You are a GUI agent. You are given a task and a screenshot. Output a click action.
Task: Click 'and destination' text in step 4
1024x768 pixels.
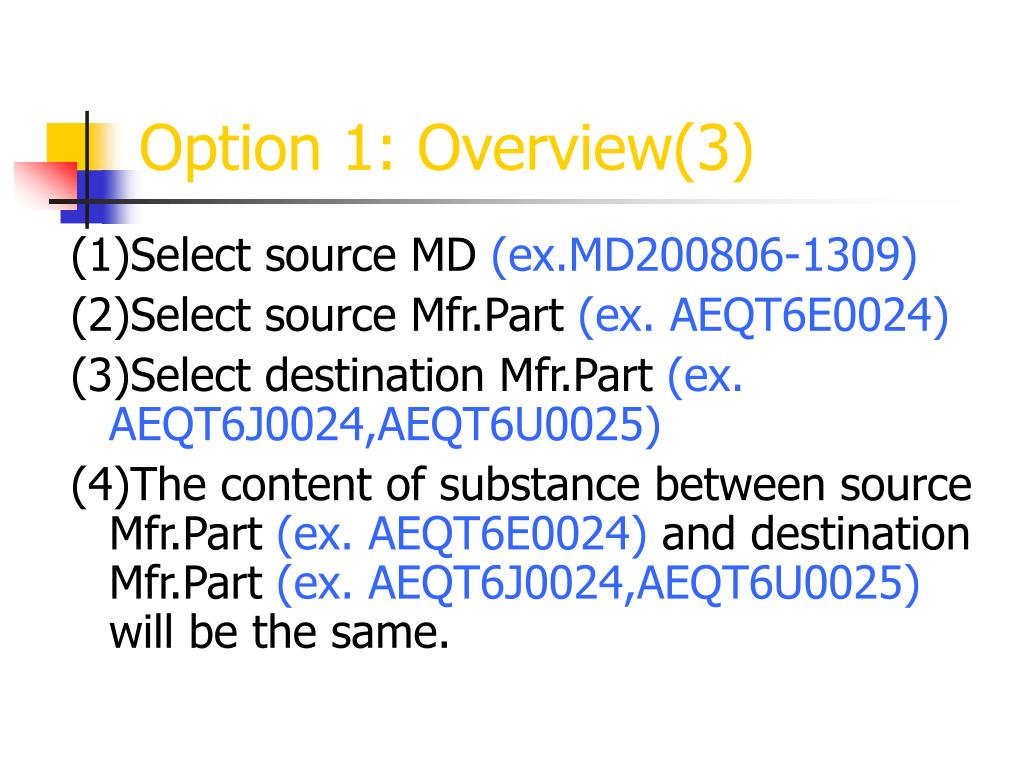coord(816,533)
